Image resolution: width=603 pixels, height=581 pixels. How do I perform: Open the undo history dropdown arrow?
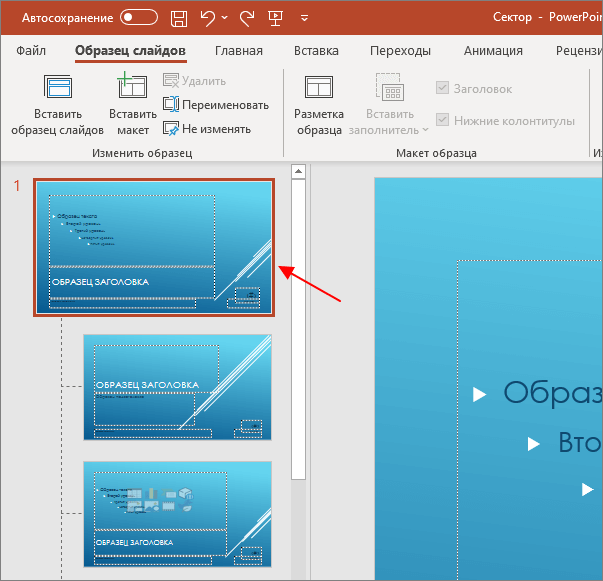225,18
